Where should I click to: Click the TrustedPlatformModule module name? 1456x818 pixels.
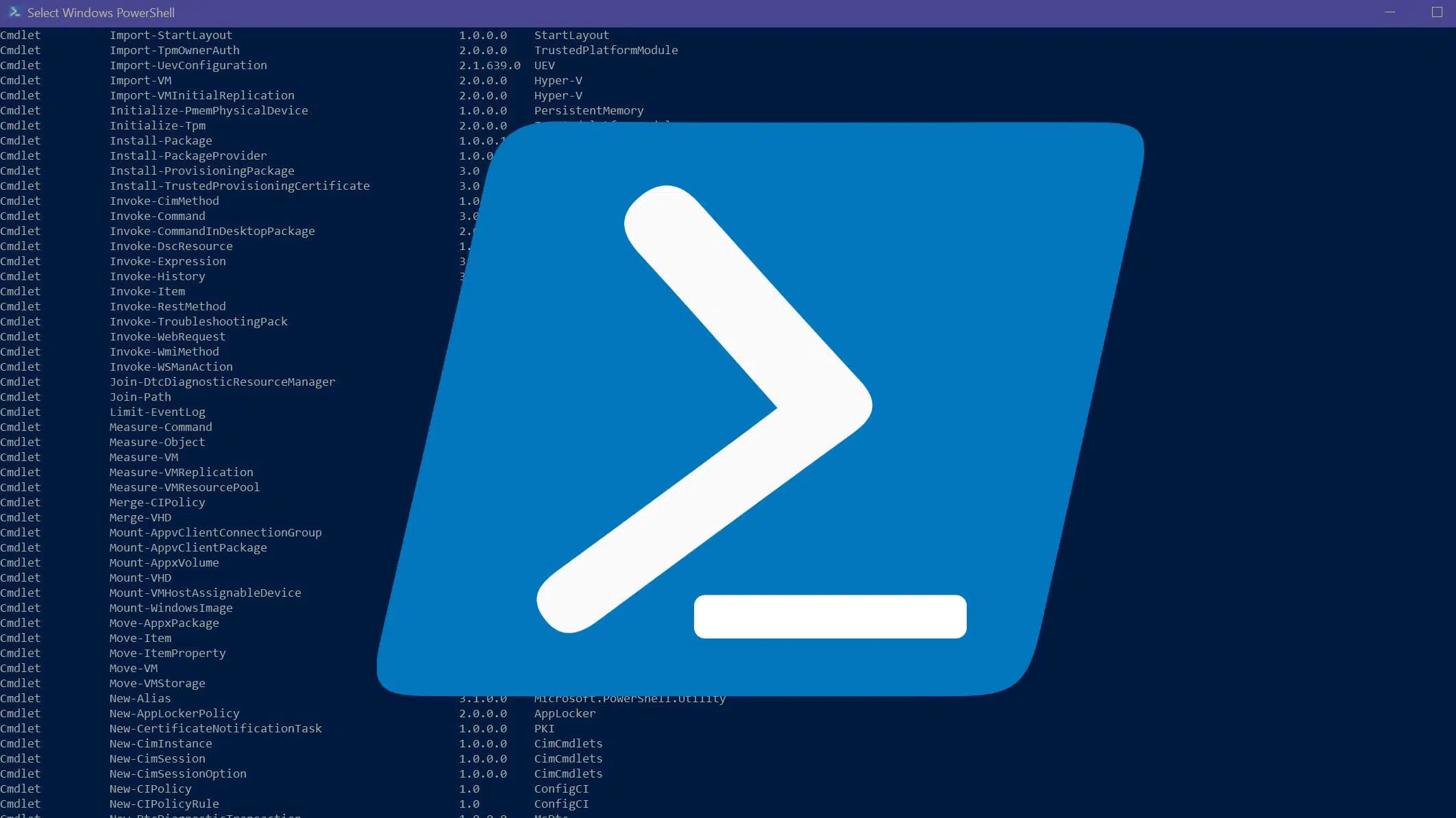click(606, 51)
